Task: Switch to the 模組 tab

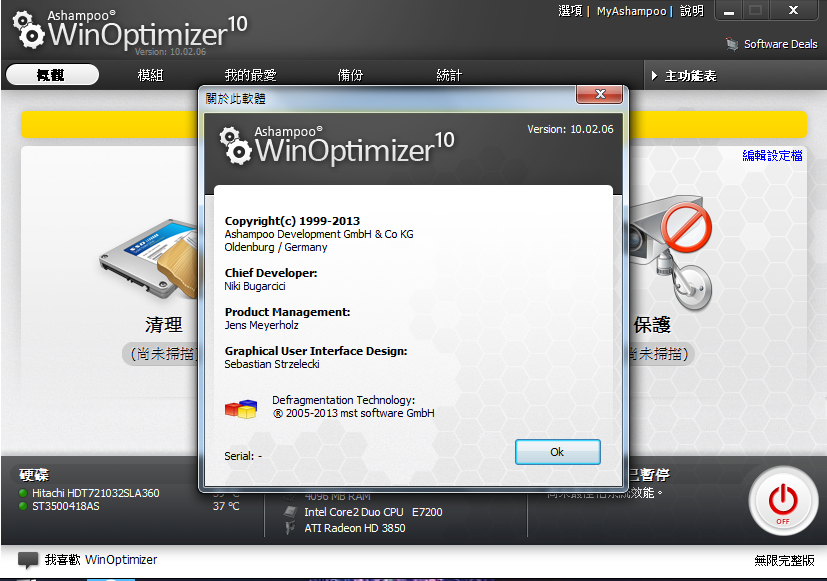Action: [150, 75]
